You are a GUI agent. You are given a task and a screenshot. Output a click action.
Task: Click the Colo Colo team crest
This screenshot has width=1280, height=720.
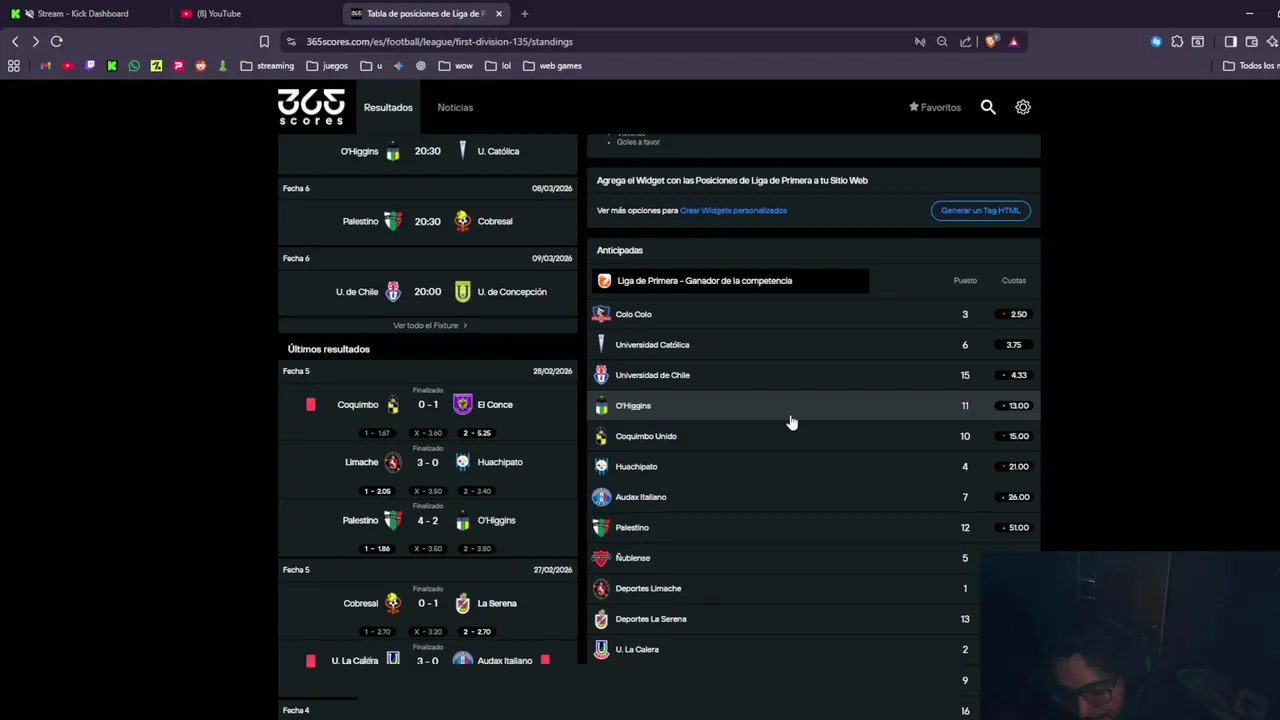[x=601, y=314]
